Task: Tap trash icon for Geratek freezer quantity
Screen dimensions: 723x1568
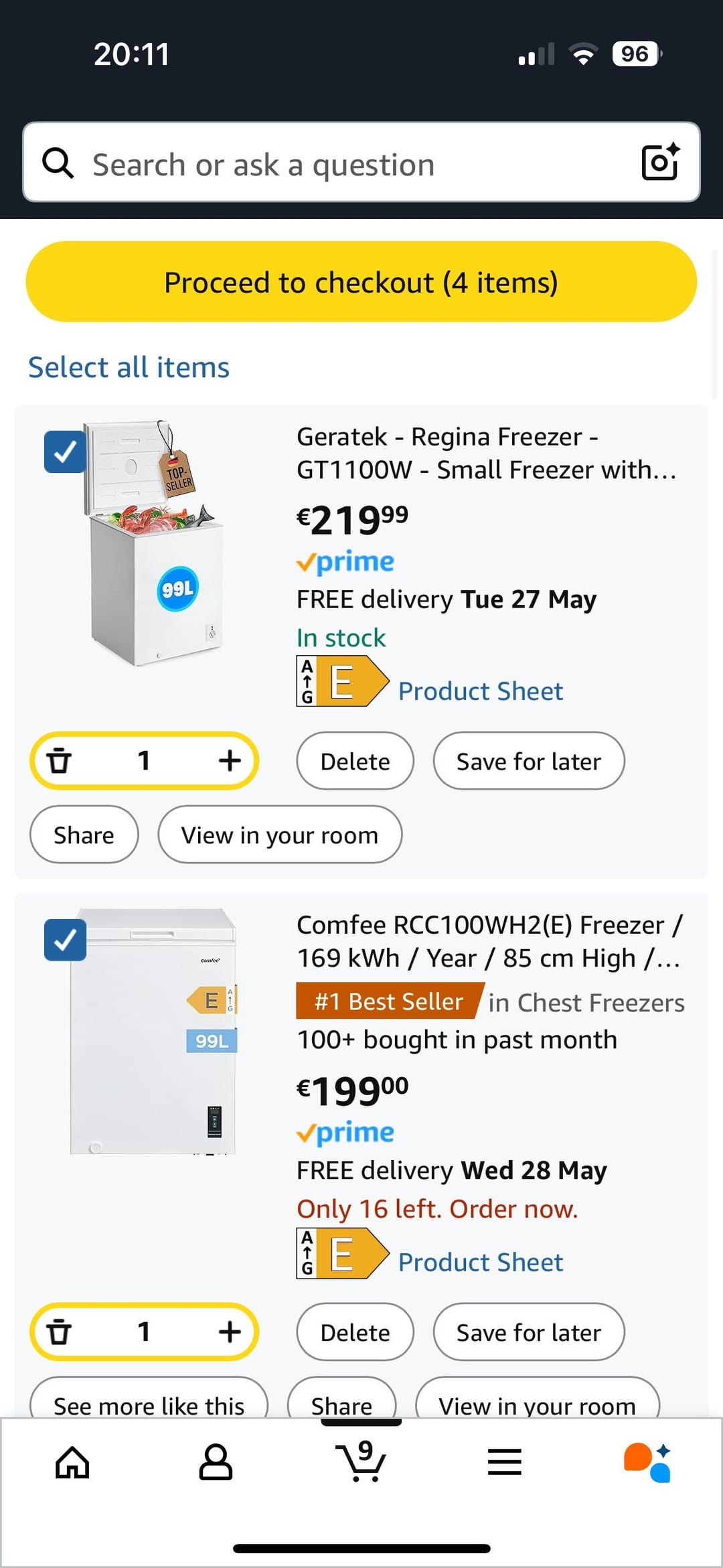Action: pos(60,761)
